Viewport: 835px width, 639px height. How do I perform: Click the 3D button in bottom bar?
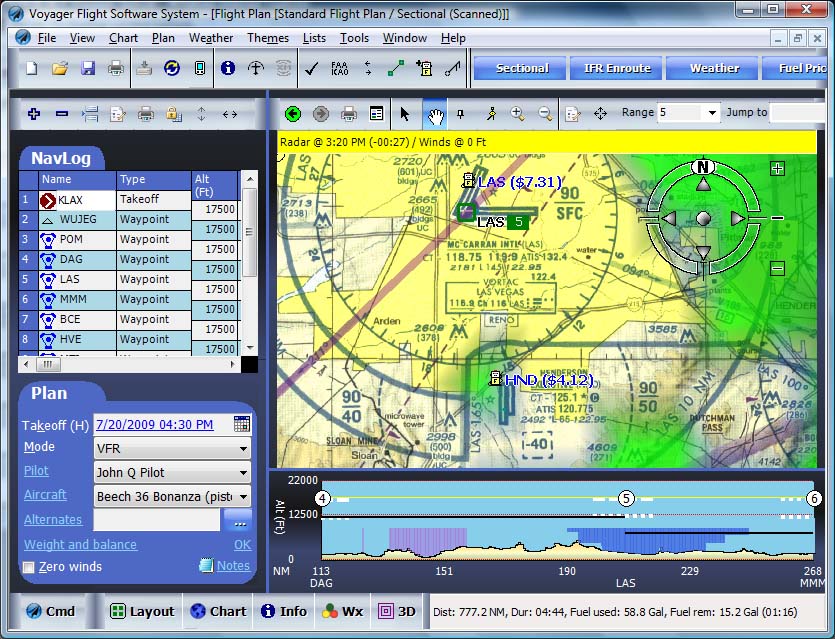coord(397,611)
